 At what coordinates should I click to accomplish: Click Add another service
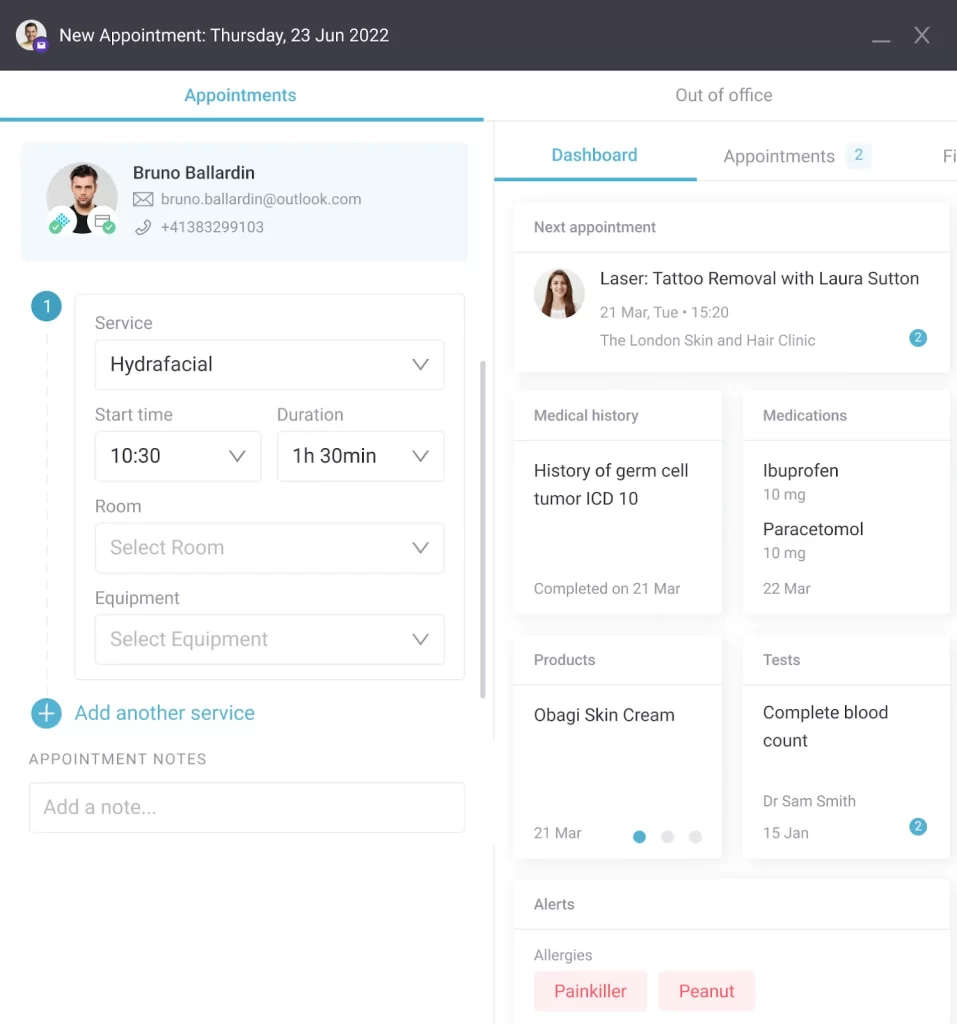pyautogui.click(x=164, y=713)
